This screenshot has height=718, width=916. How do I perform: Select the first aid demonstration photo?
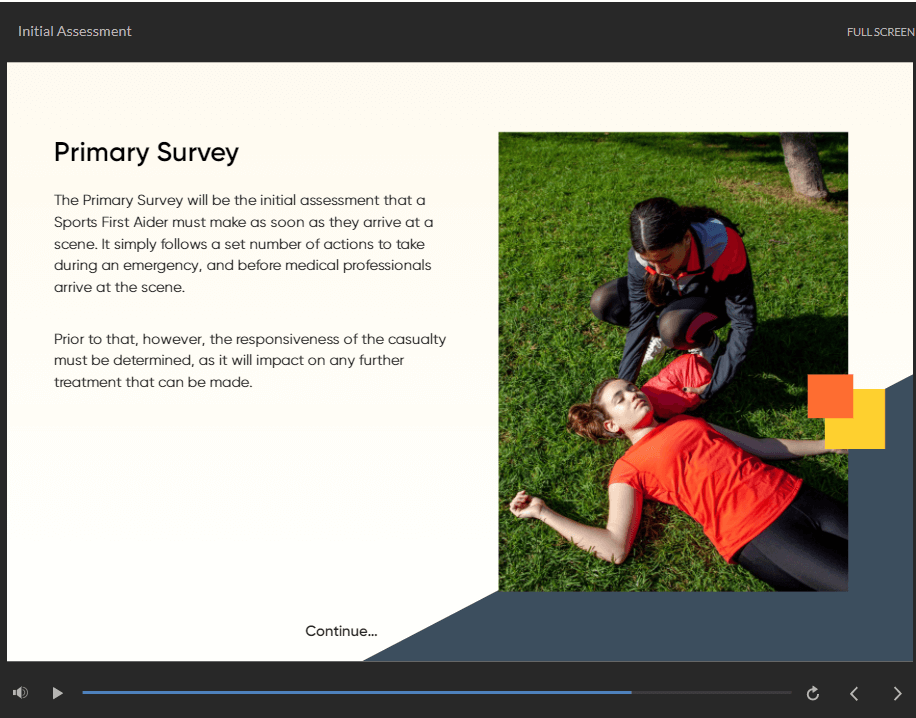tap(672, 360)
